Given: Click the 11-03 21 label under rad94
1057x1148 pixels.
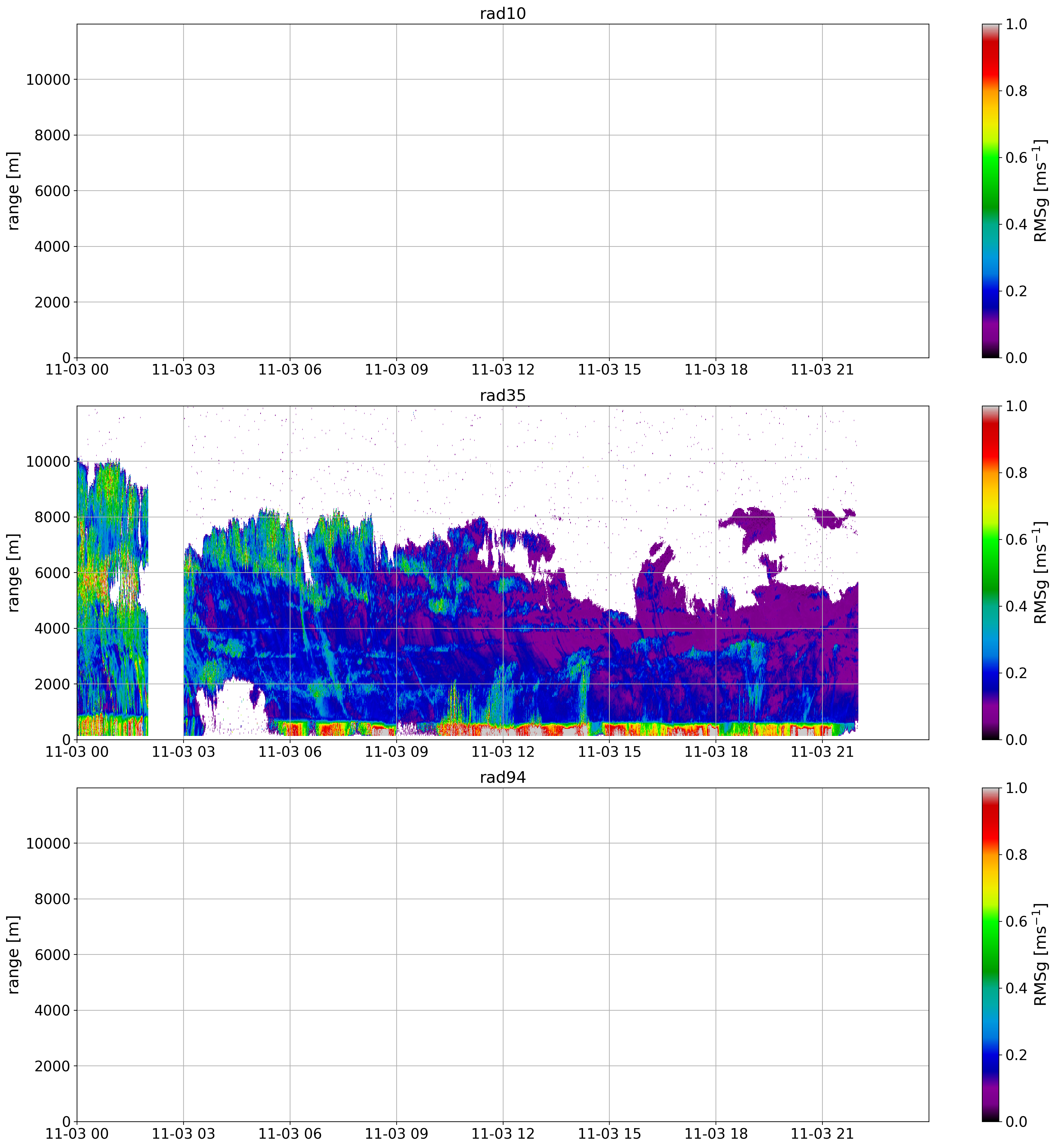Looking at the screenshot, I should (822, 1134).
